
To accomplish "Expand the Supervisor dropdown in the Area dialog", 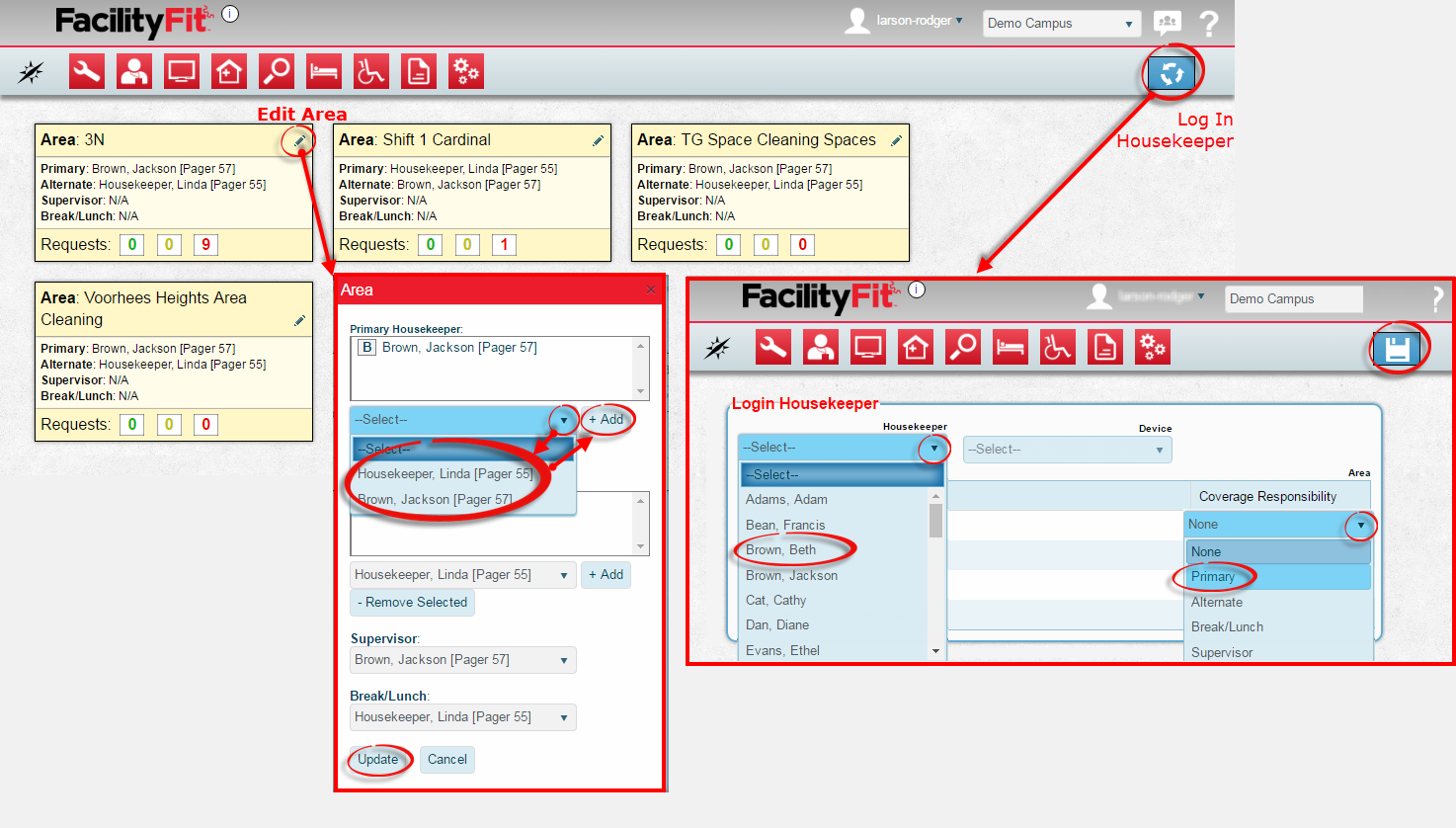I will coord(462,660).
